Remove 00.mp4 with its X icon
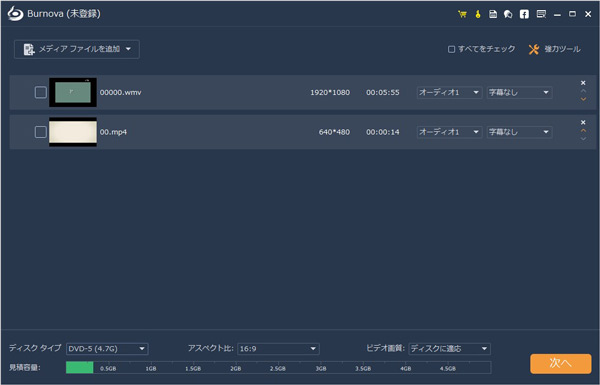This screenshot has height=385, width=600. (x=583, y=122)
